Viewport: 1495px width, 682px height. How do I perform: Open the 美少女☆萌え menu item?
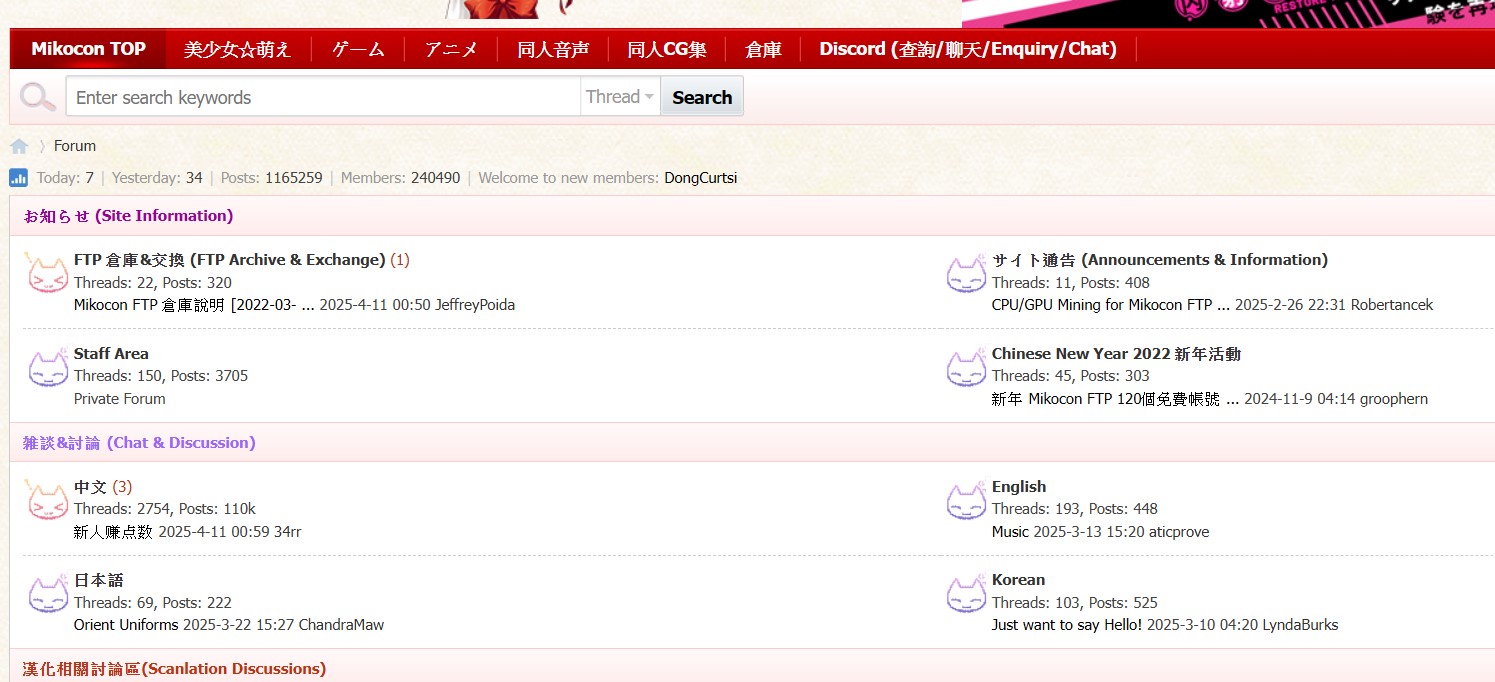click(238, 49)
